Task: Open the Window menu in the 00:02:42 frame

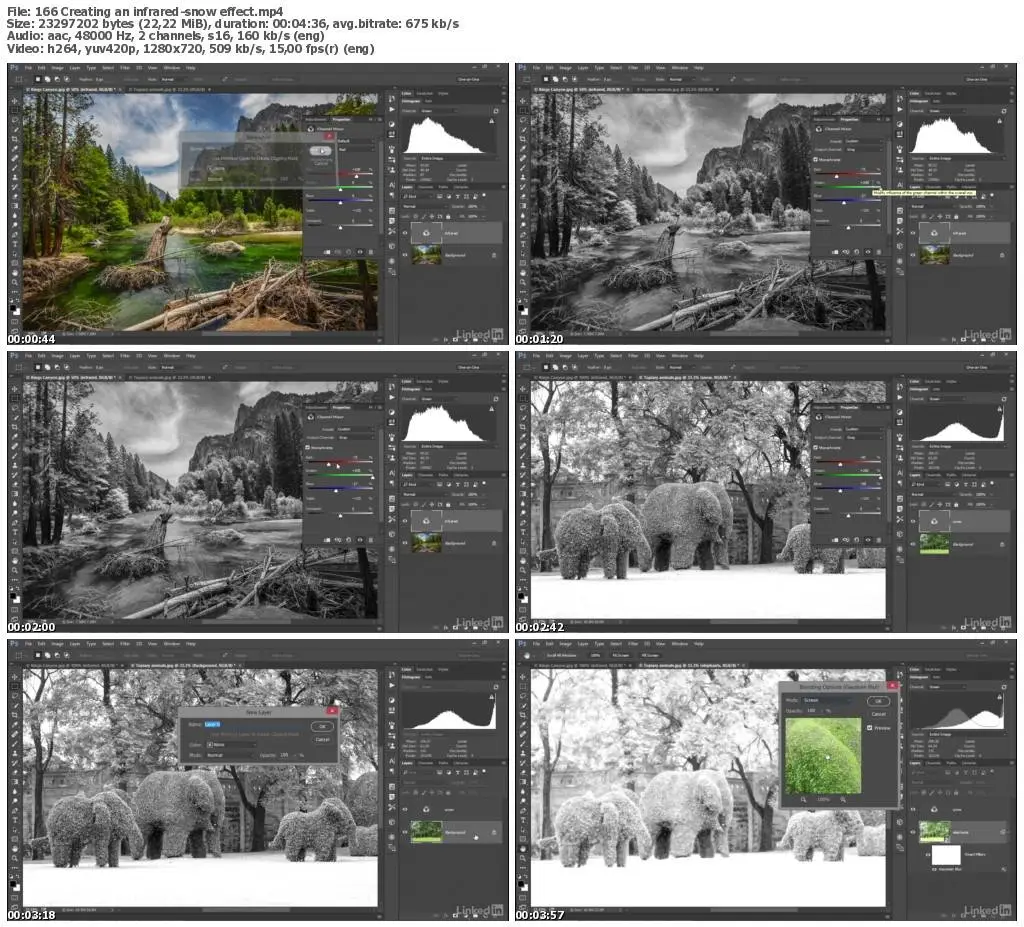Action: [680, 356]
